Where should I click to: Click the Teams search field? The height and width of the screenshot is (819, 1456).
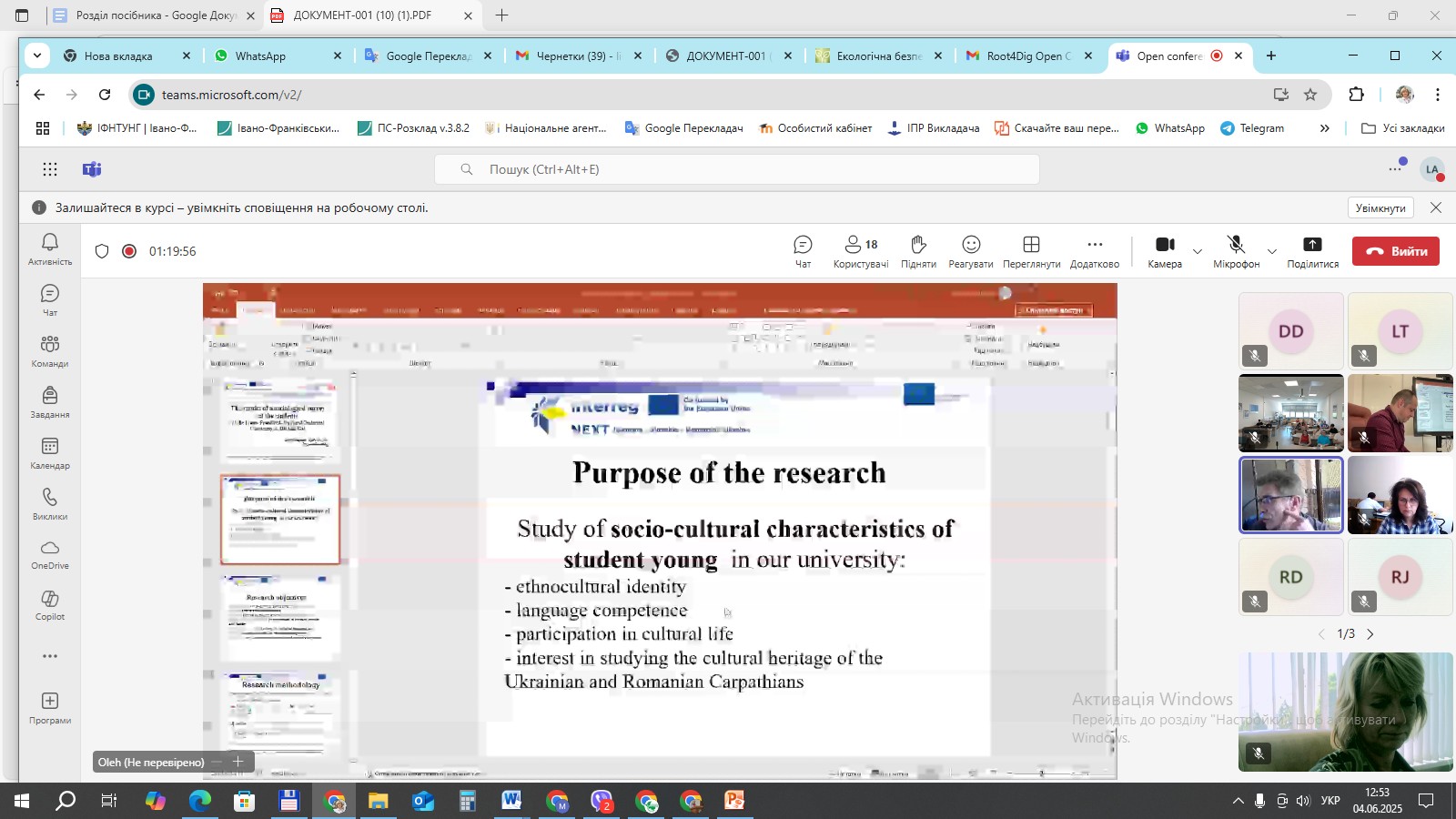coord(737,169)
